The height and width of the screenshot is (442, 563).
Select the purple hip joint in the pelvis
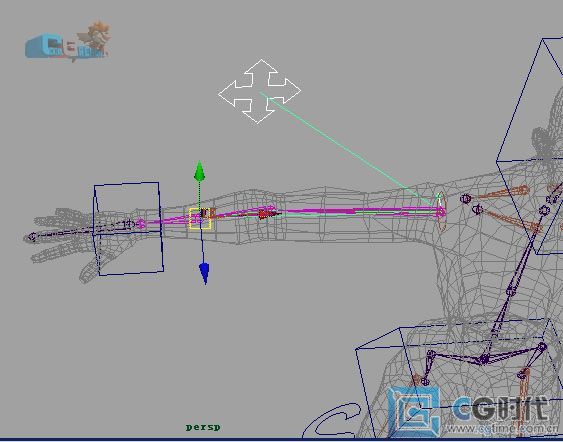484,358
